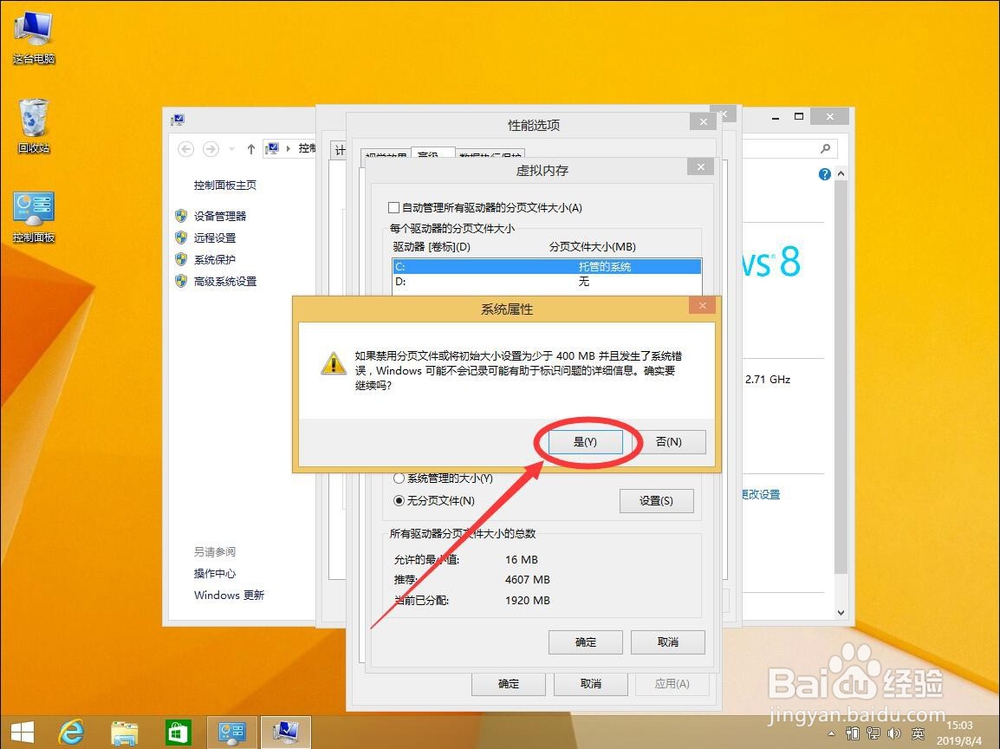Open the Windows Store from the taskbar
This screenshot has width=1000, height=749.
[x=178, y=732]
